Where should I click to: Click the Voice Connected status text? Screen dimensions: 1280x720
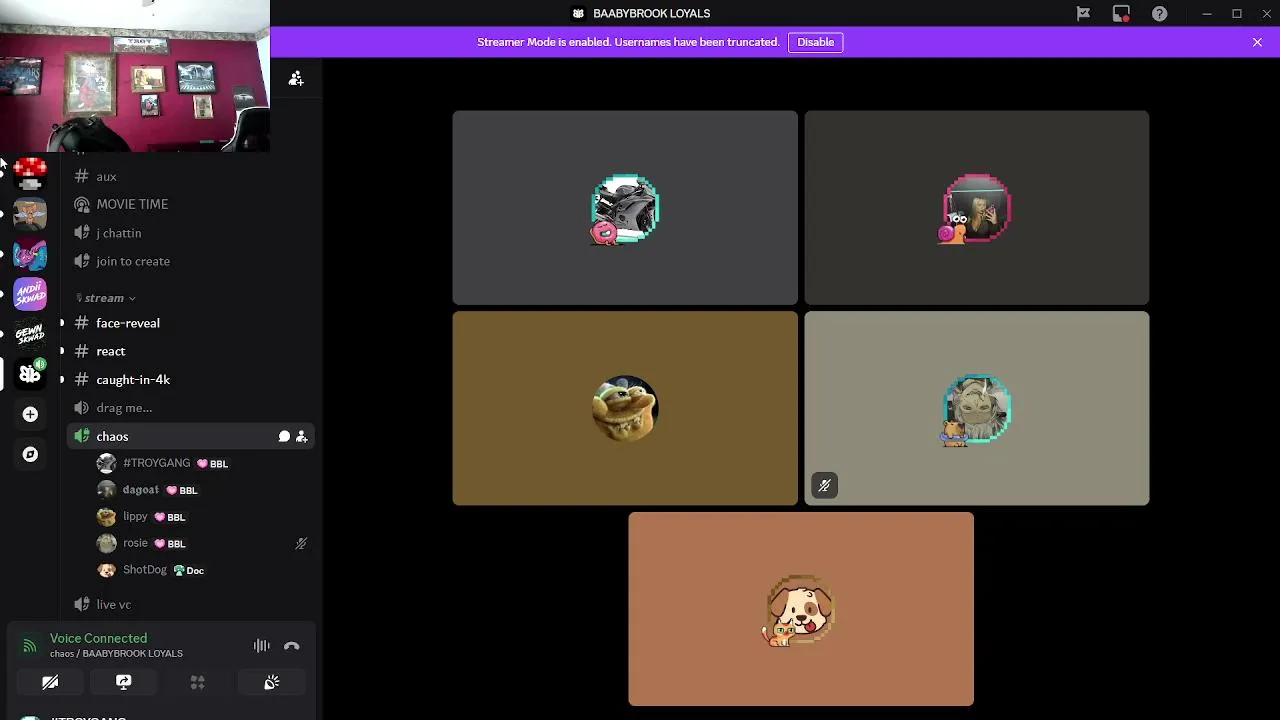coord(98,638)
